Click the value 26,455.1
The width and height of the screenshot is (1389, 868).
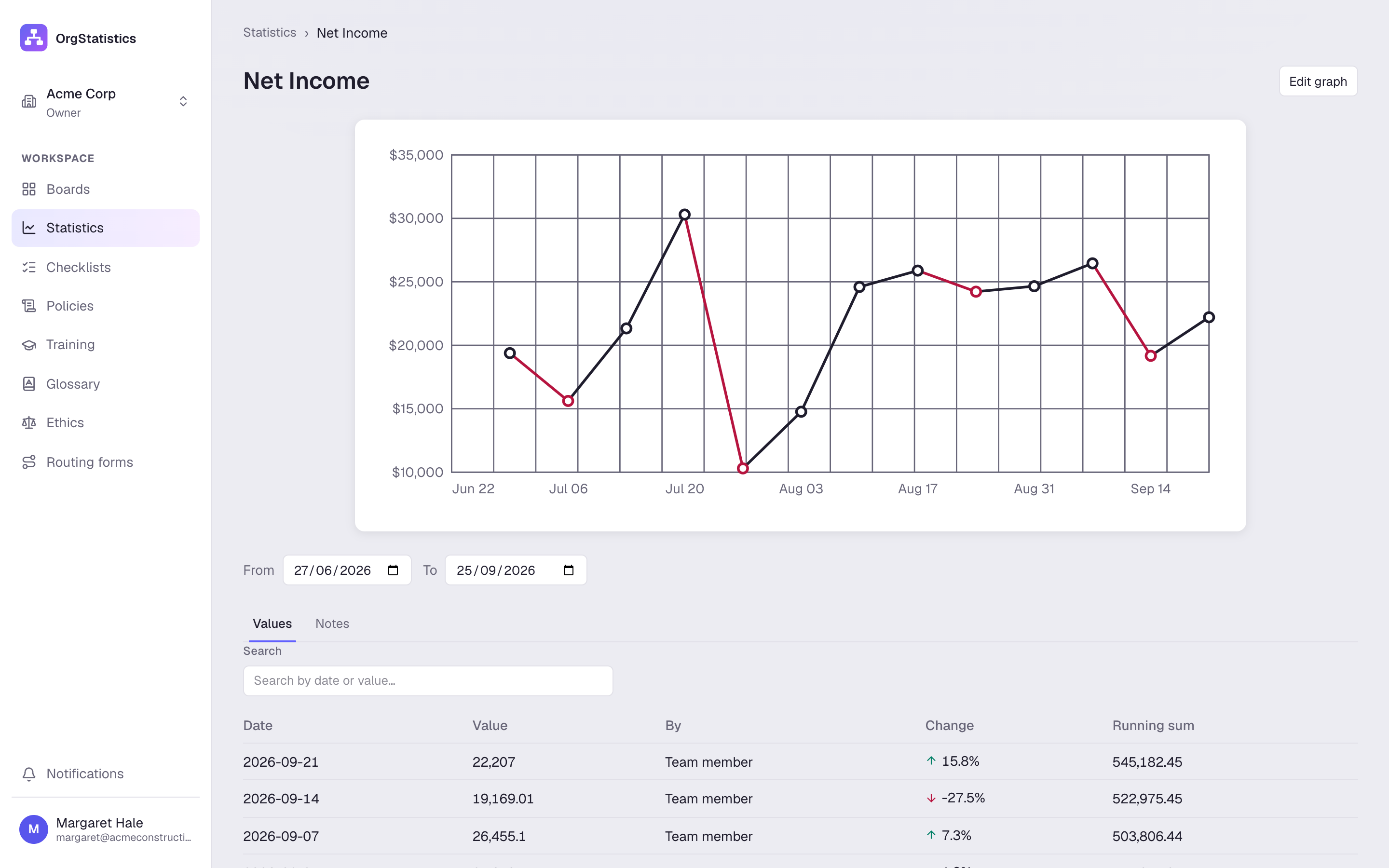point(499,837)
